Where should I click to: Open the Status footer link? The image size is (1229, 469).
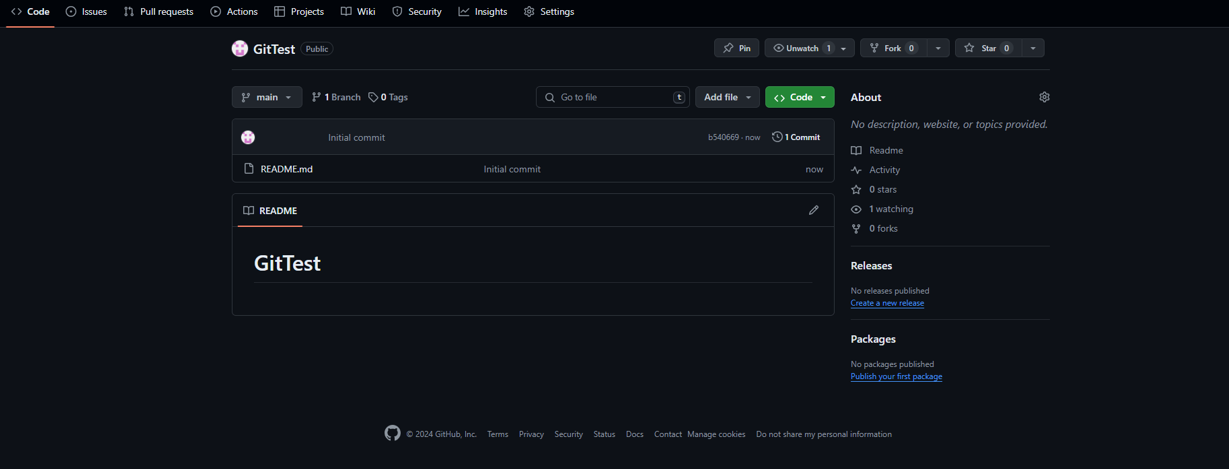point(604,434)
